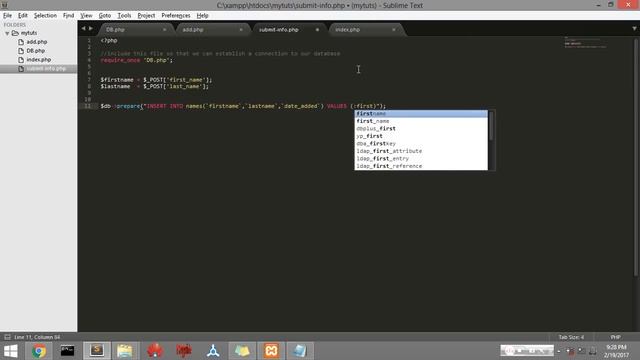Switch to the index.php tab
The image size is (640, 360).
click(x=347, y=30)
